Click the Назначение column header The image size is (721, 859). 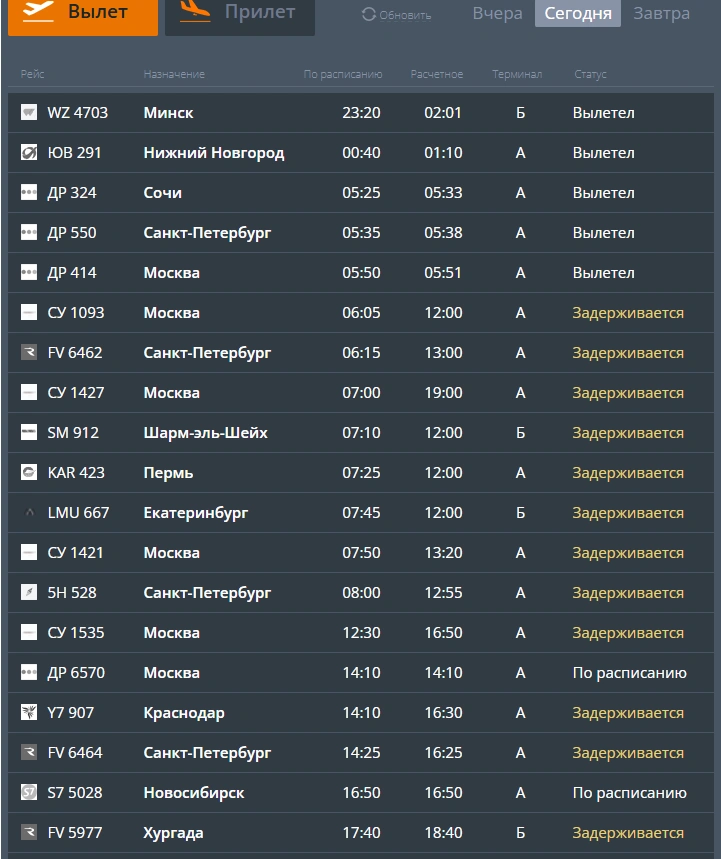[174, 74]
